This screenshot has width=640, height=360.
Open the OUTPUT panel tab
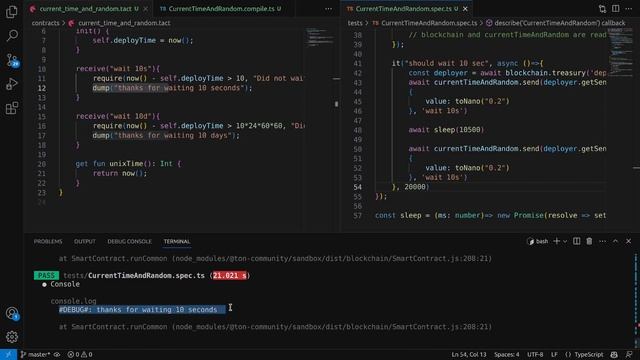85,242
